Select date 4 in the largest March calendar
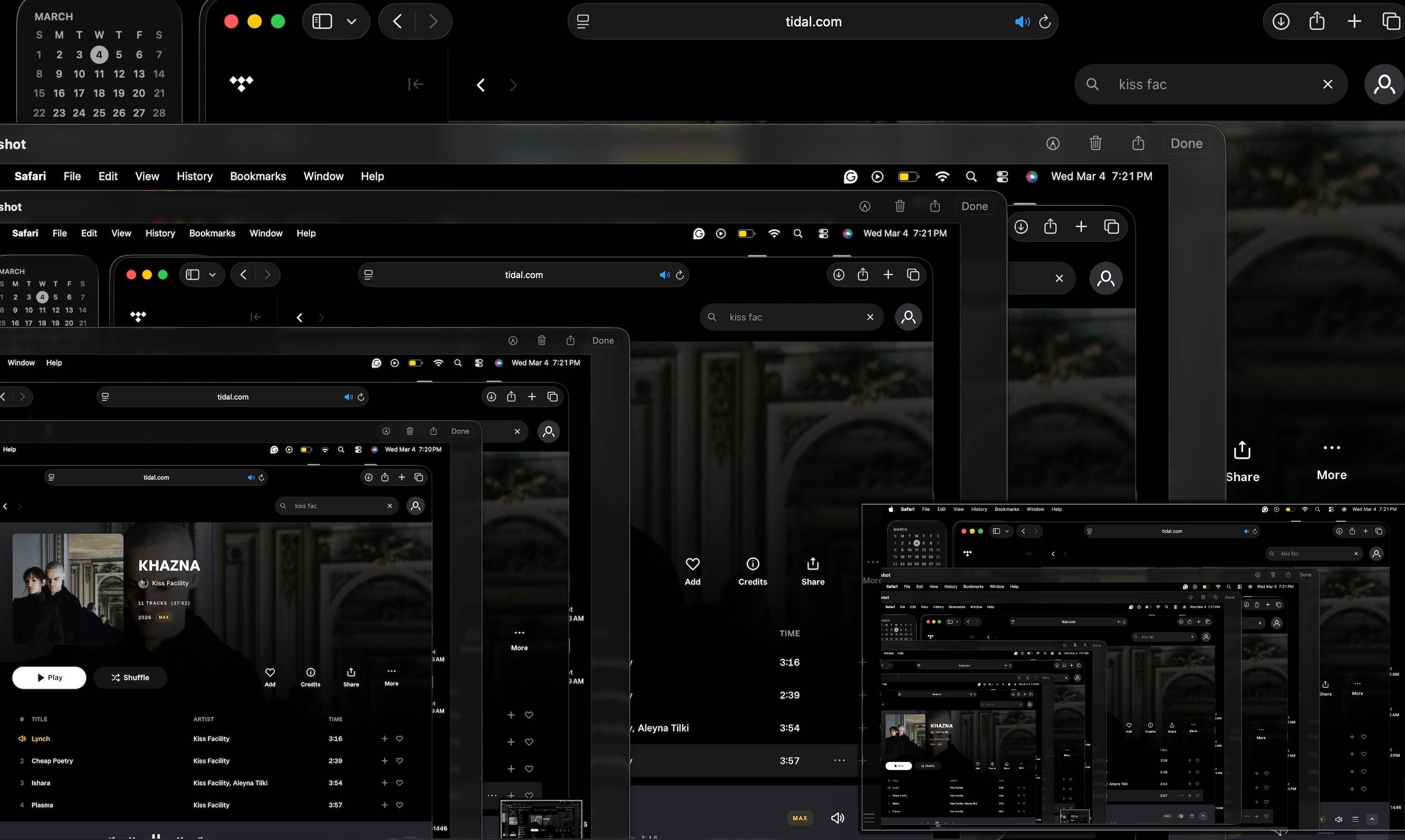Screen dimensions: 1405x840 pos(99,54)
